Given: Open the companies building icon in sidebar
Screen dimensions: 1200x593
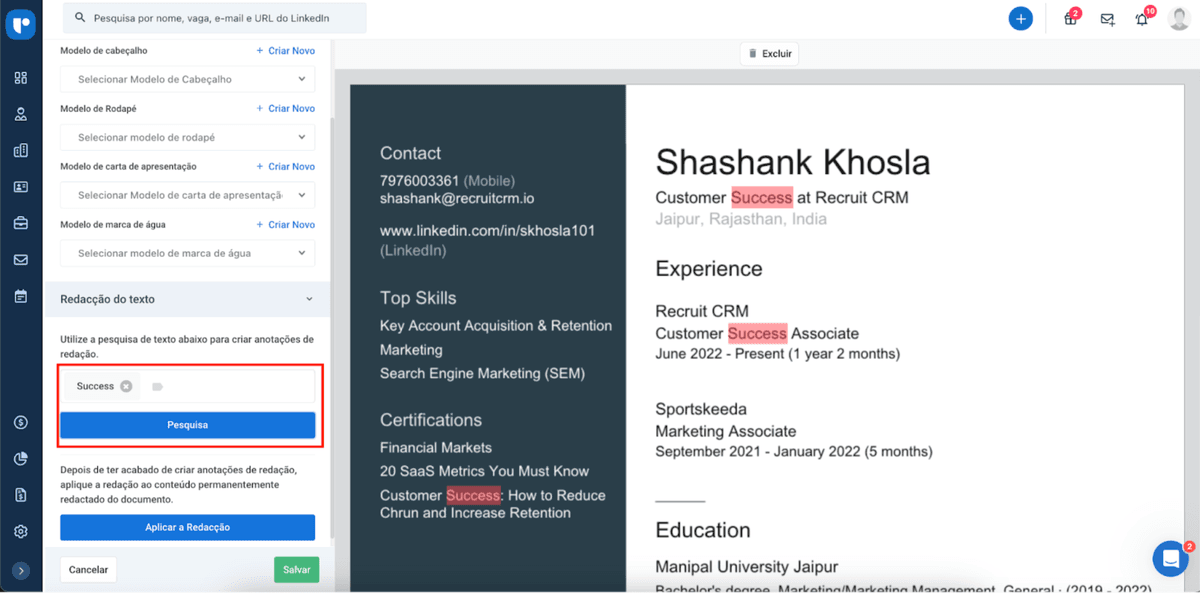Looking at the screenshot, I should click(21, 150).
